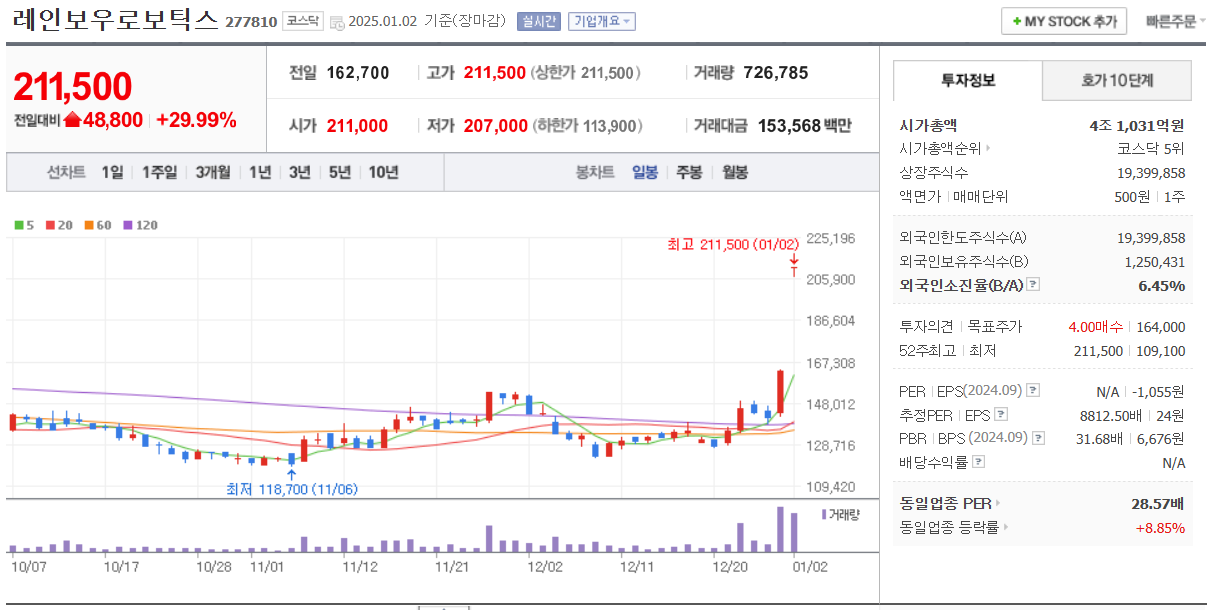Click the 시가 value 211,000
Screen dimensions: 1210x610
point(357,126)
